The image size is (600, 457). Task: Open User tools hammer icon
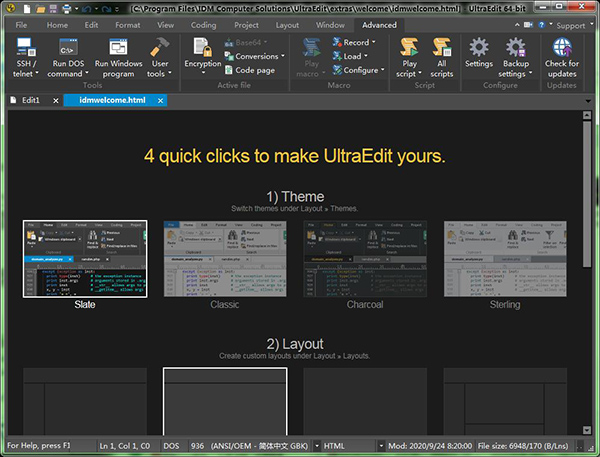point(160,47)
